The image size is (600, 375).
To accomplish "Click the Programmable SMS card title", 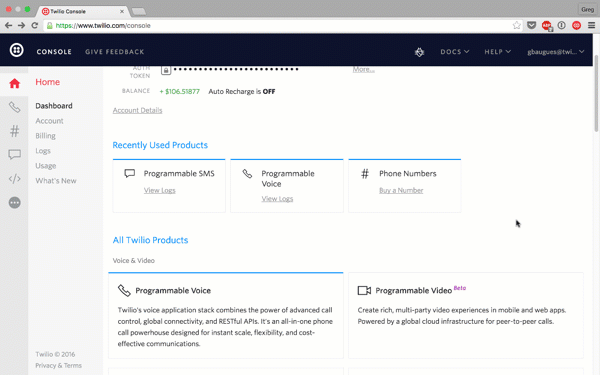I will point(179,173).
